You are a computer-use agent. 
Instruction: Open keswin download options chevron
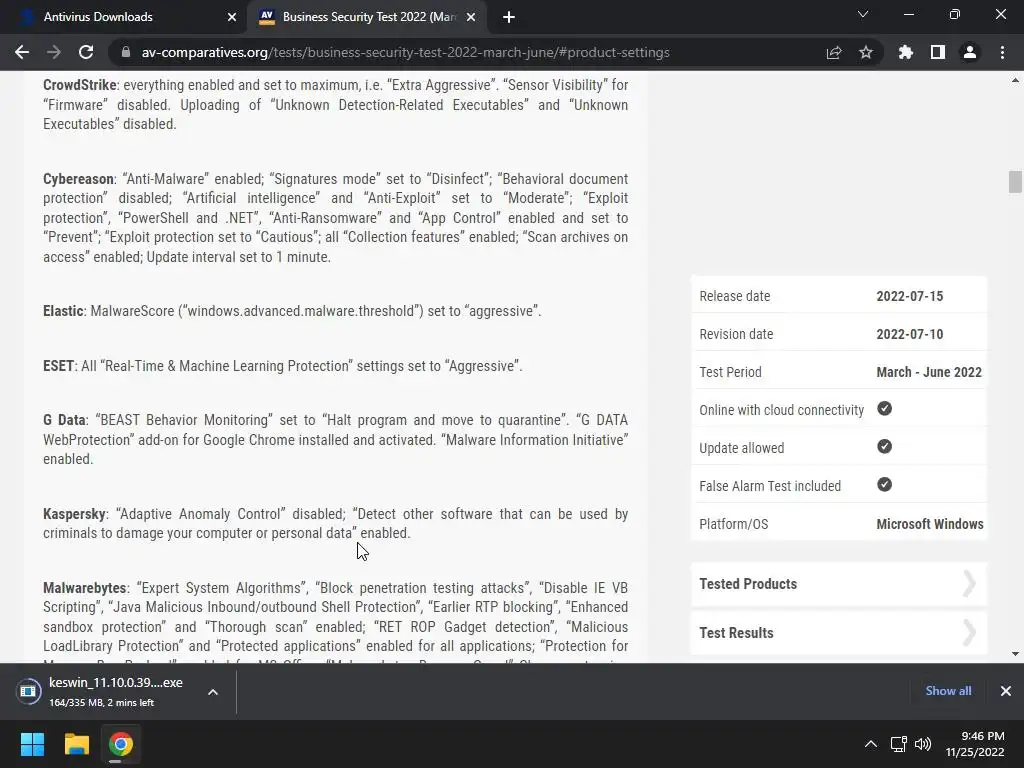pos(213,692)
